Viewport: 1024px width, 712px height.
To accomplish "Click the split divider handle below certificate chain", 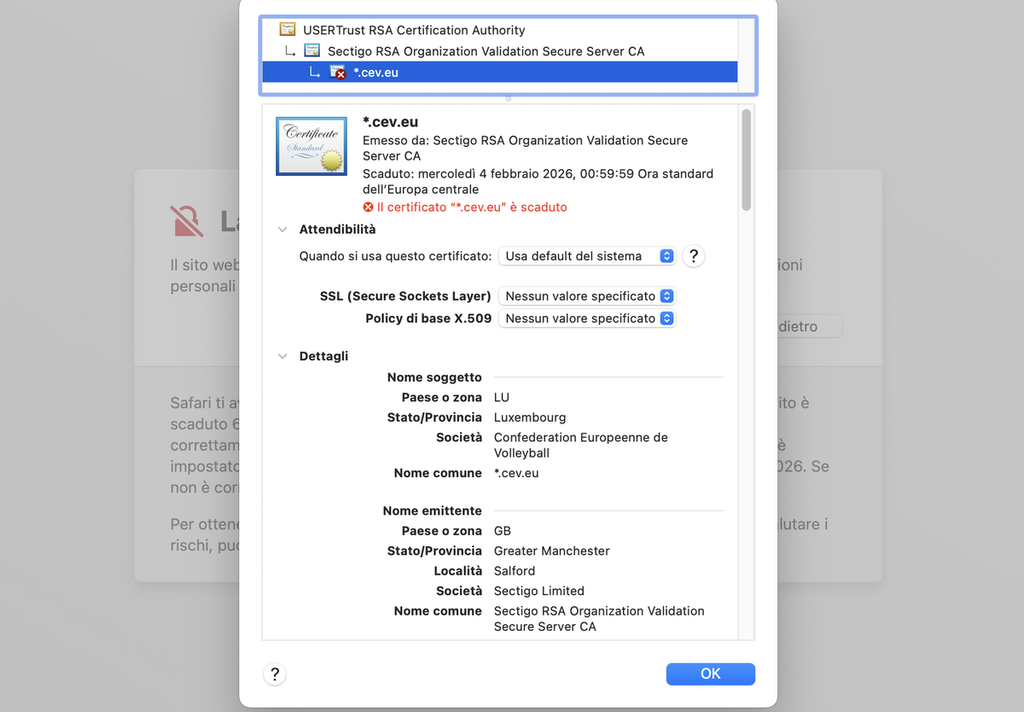I will [508, 98].
